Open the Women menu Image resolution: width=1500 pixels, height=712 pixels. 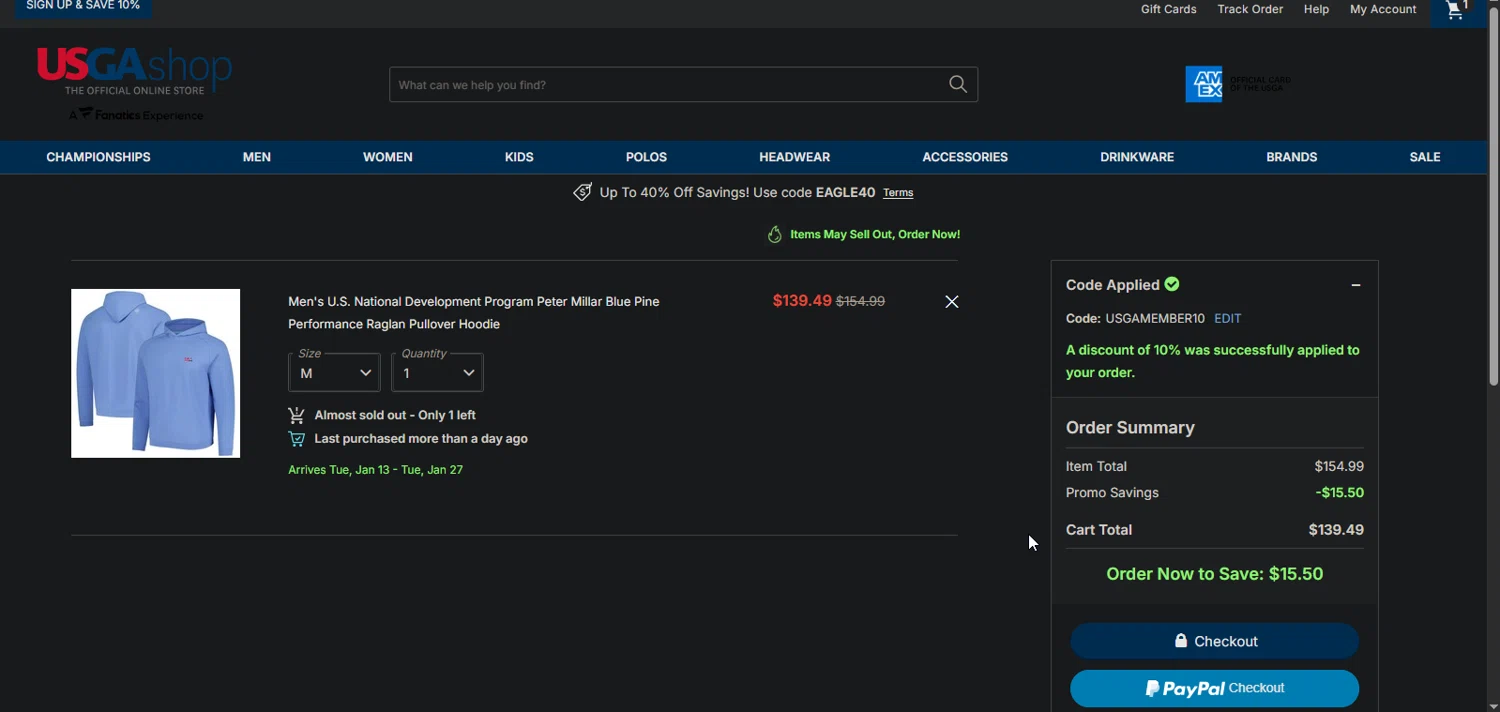(x=388, y=157)
